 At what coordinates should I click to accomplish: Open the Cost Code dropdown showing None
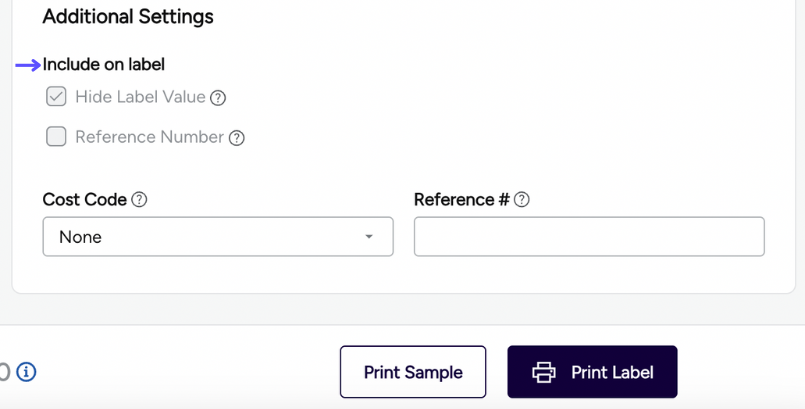217,237
